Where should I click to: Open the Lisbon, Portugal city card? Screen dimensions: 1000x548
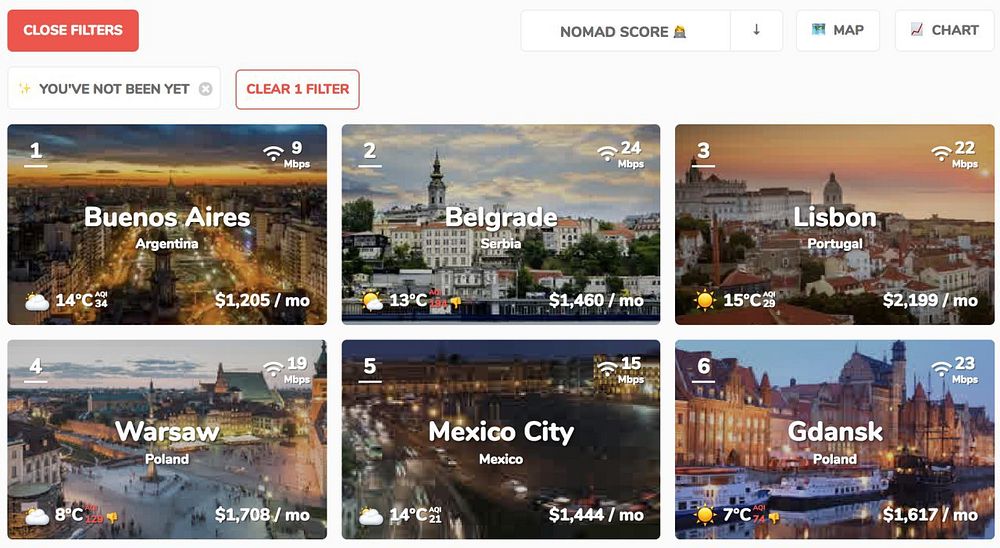click(834, 225)
